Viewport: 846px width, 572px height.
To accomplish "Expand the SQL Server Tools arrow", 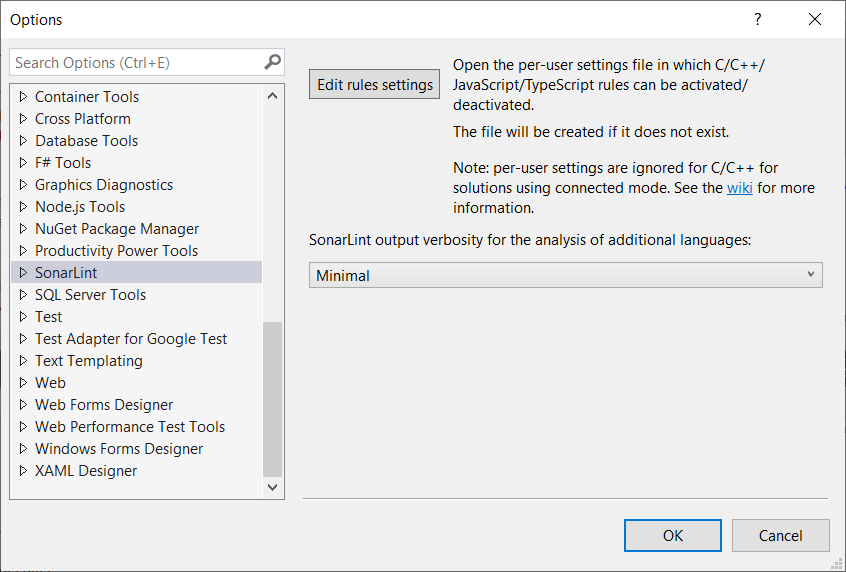I will click(23, 295).
